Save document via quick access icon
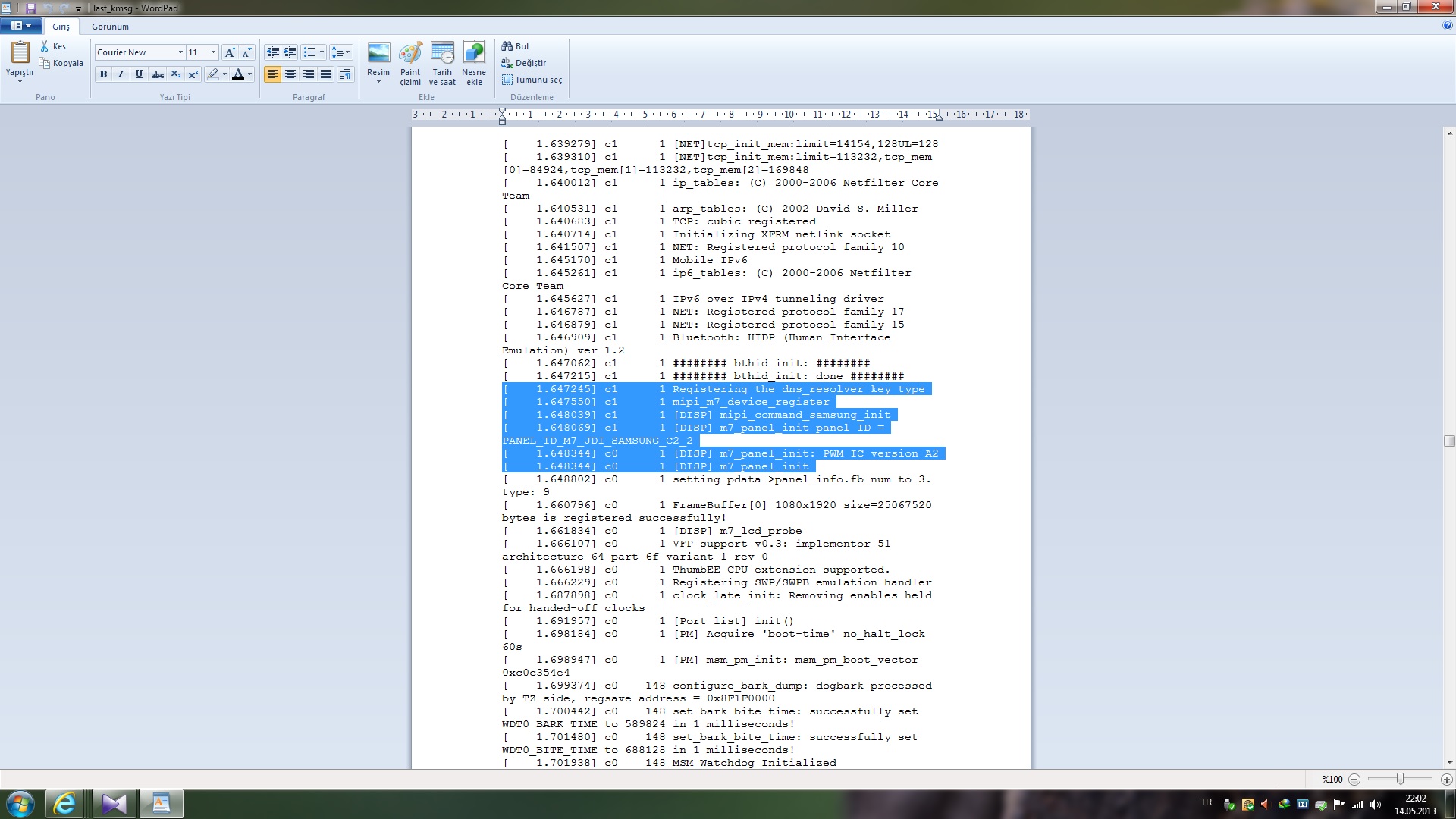Screen dimensions: 1456x819 (x=31, y=8)
